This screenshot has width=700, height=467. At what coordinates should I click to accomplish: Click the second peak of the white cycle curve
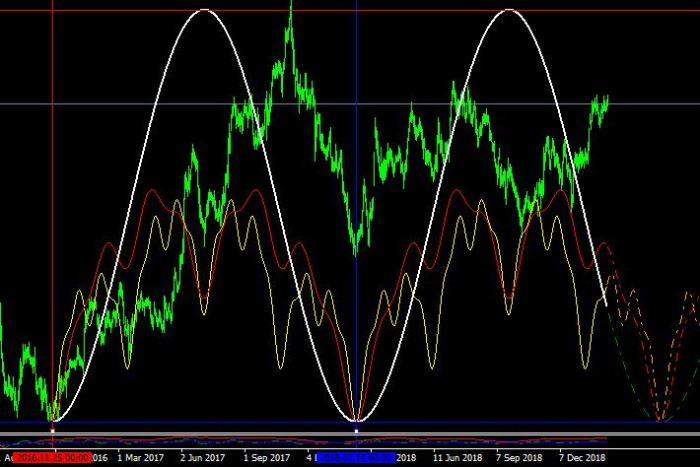(509, 10)
